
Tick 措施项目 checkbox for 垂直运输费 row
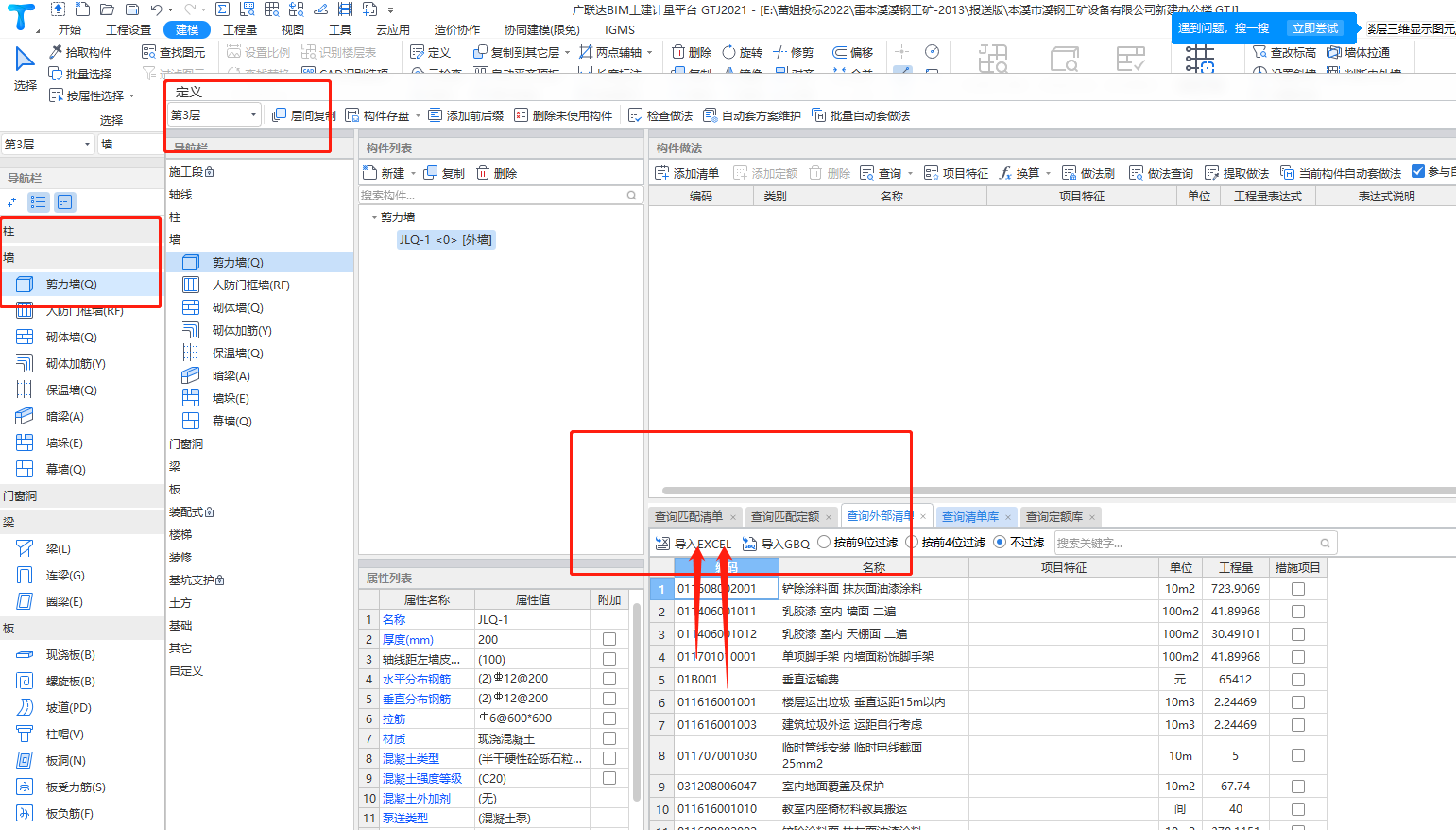[x=1298, y=680]
